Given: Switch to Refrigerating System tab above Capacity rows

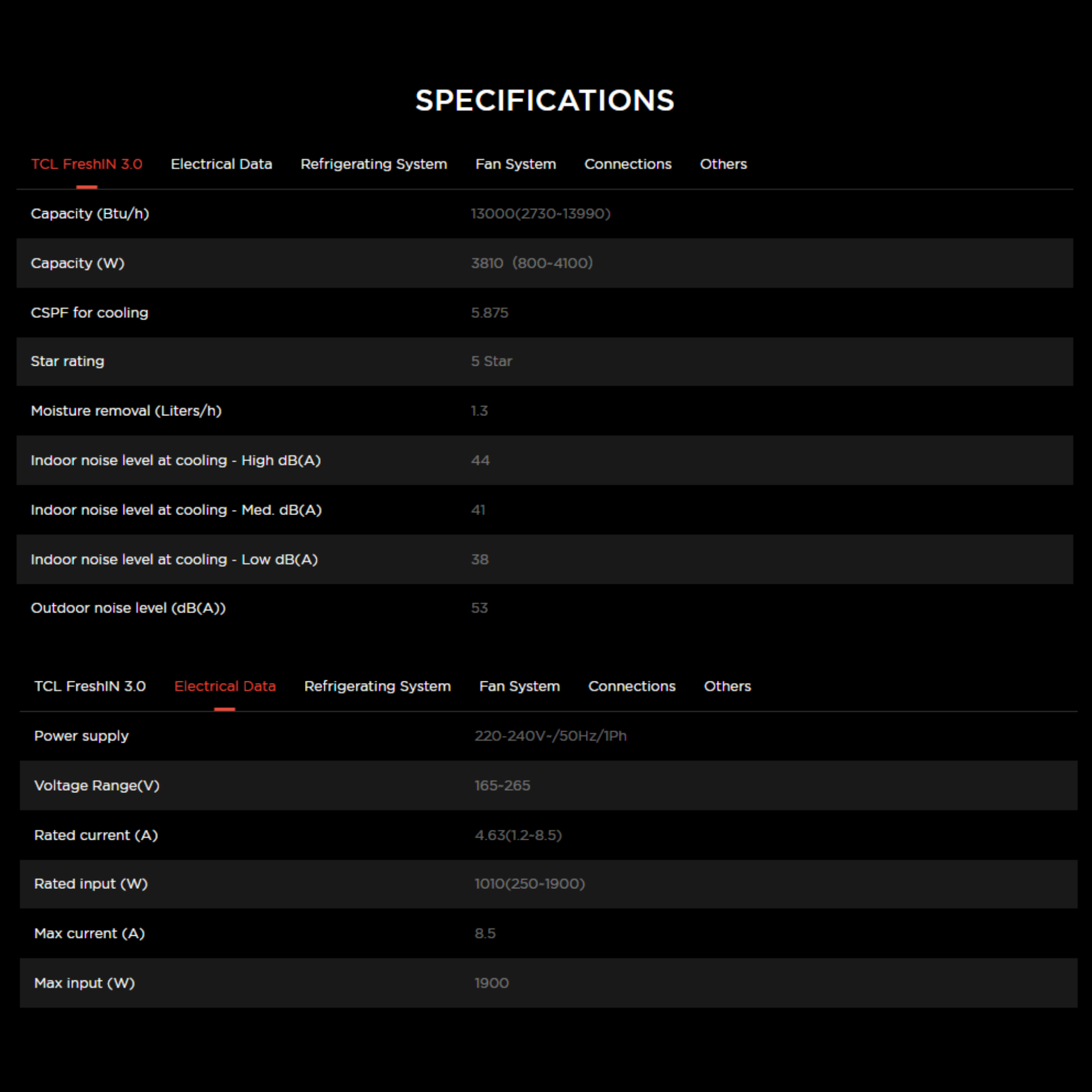Looking at the screenshot, I should point(374,164).
